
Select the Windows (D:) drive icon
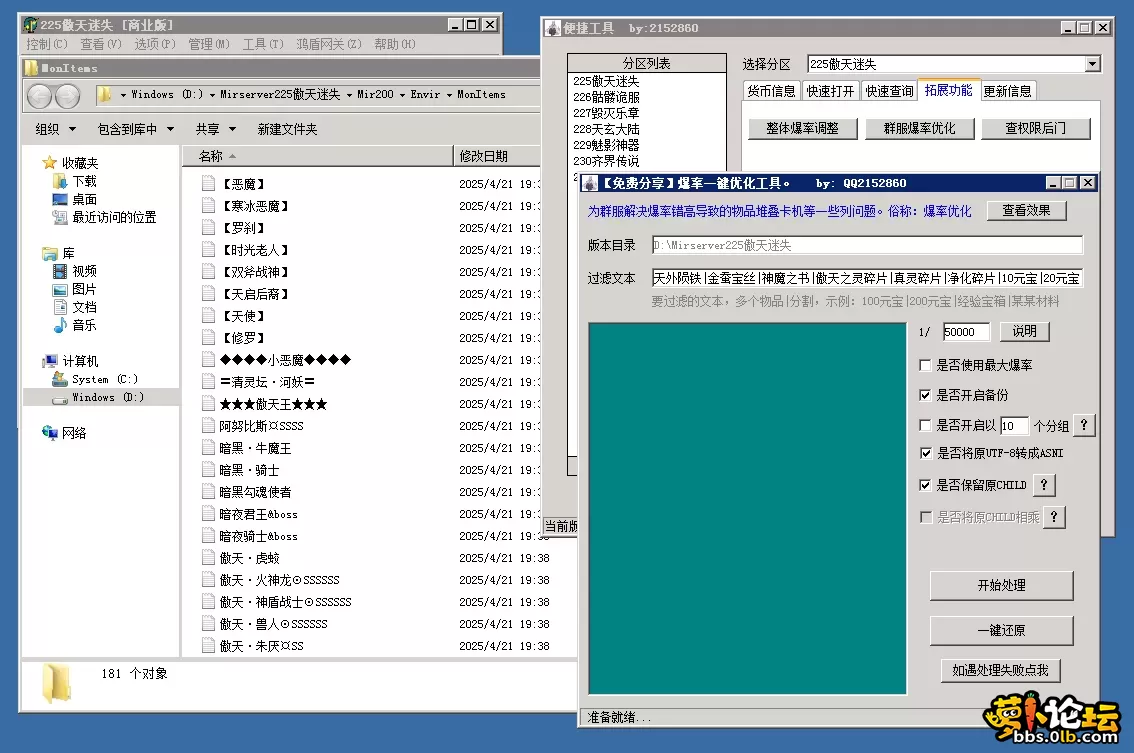tap(60, 398)
